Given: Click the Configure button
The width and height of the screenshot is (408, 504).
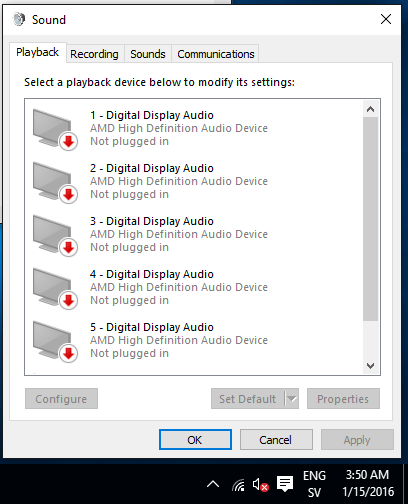Looking at the screenshot, I should [61, 398].
